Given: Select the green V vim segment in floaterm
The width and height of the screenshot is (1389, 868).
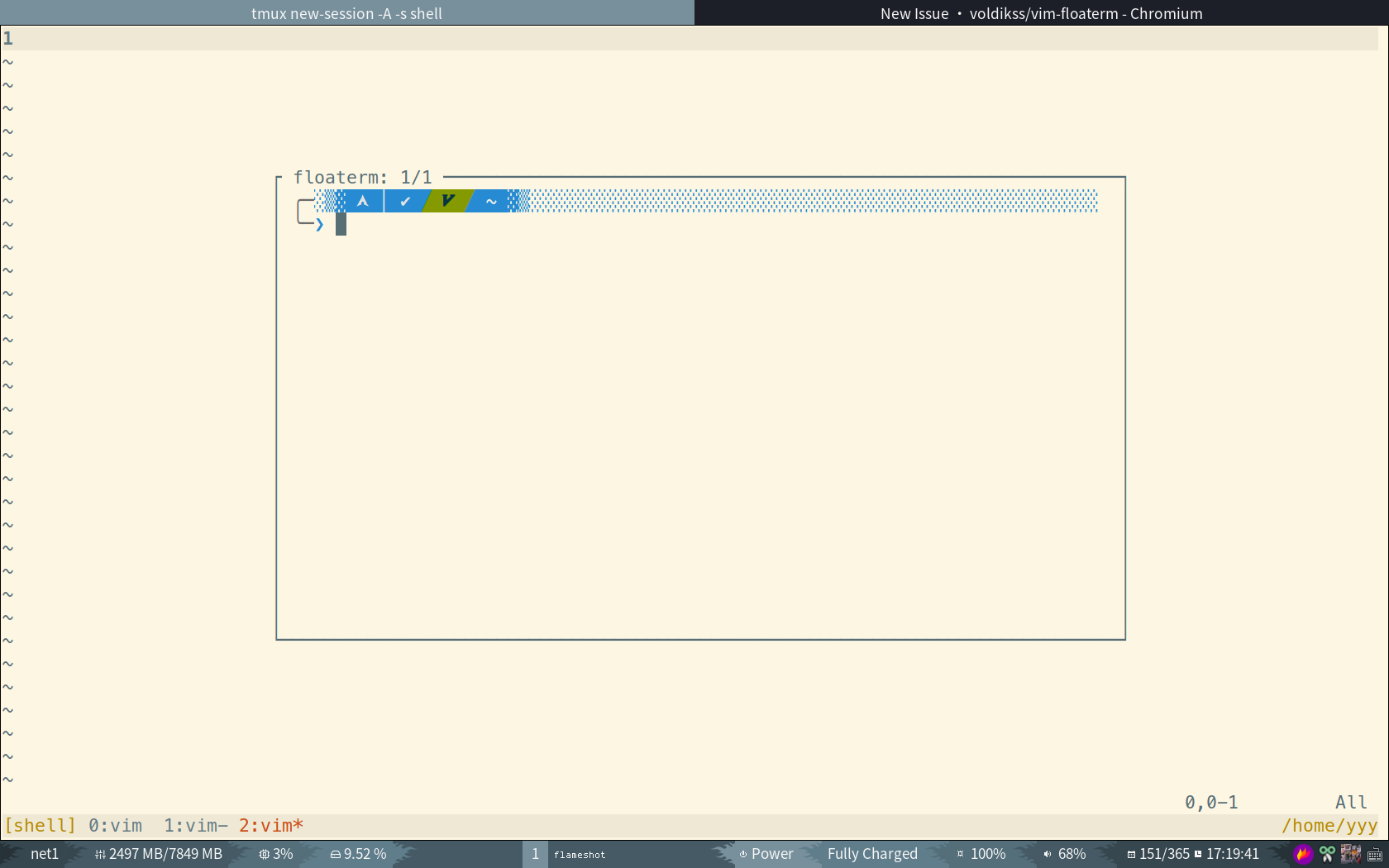Looking at the screenshot, I should pyautogui.click(x=446, y=201).
